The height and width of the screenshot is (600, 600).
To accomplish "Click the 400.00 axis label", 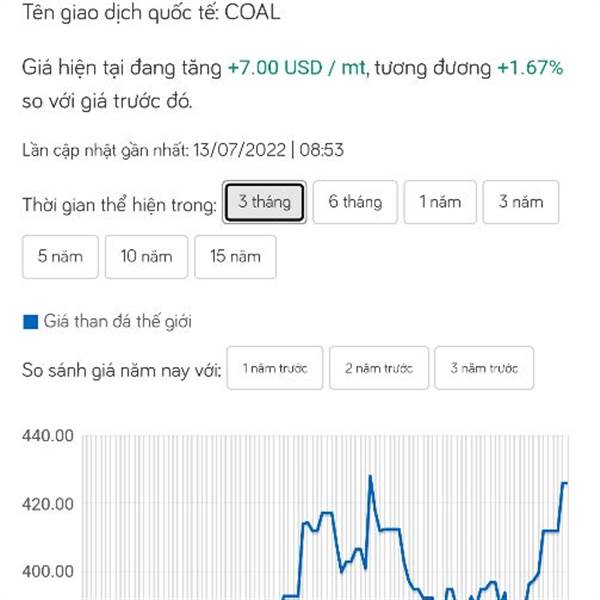I will point(48,572).
